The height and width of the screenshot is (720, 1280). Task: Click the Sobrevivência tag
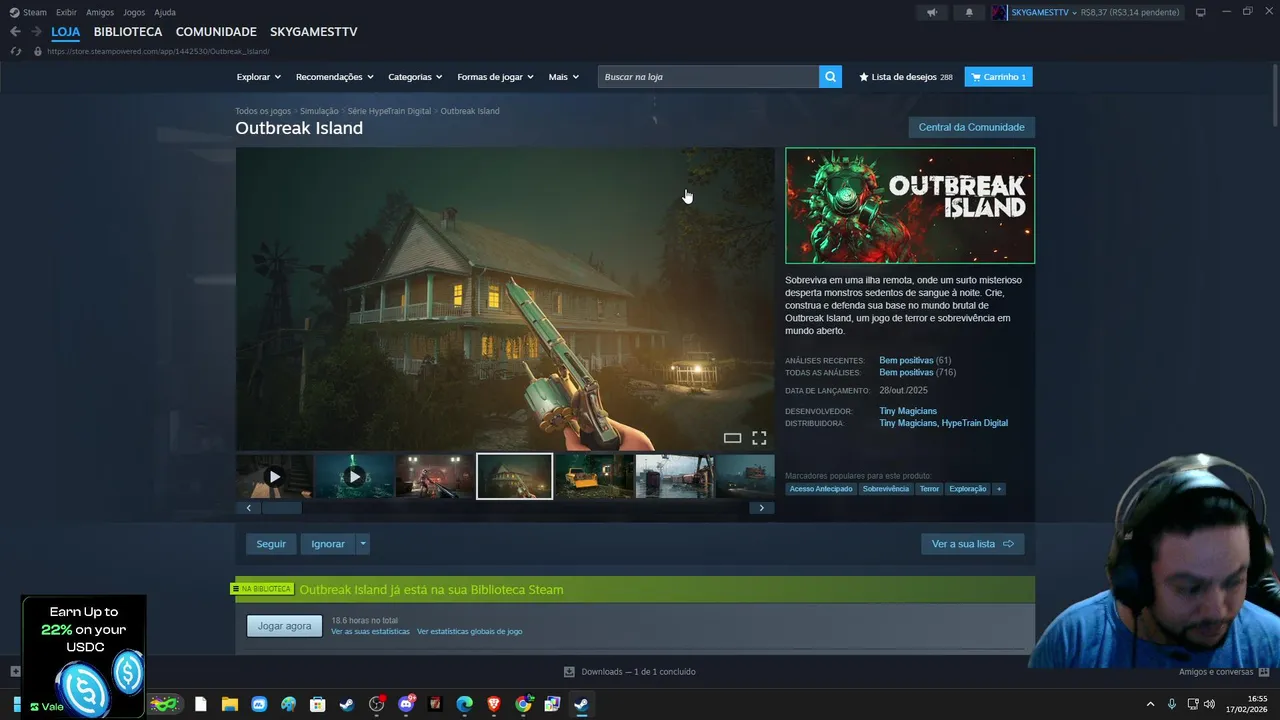886,489
